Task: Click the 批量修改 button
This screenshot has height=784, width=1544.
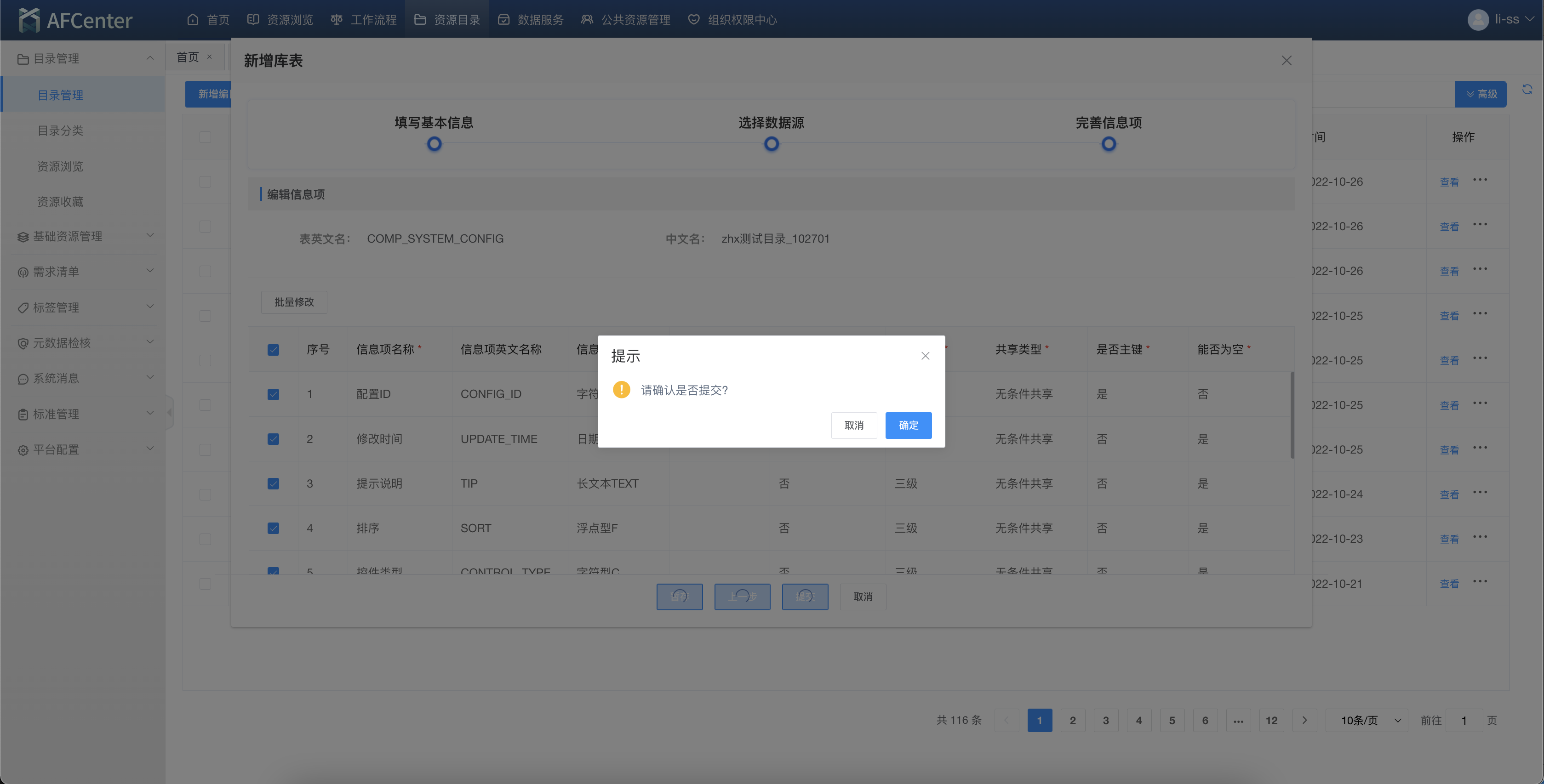Action: click(294, 302)
